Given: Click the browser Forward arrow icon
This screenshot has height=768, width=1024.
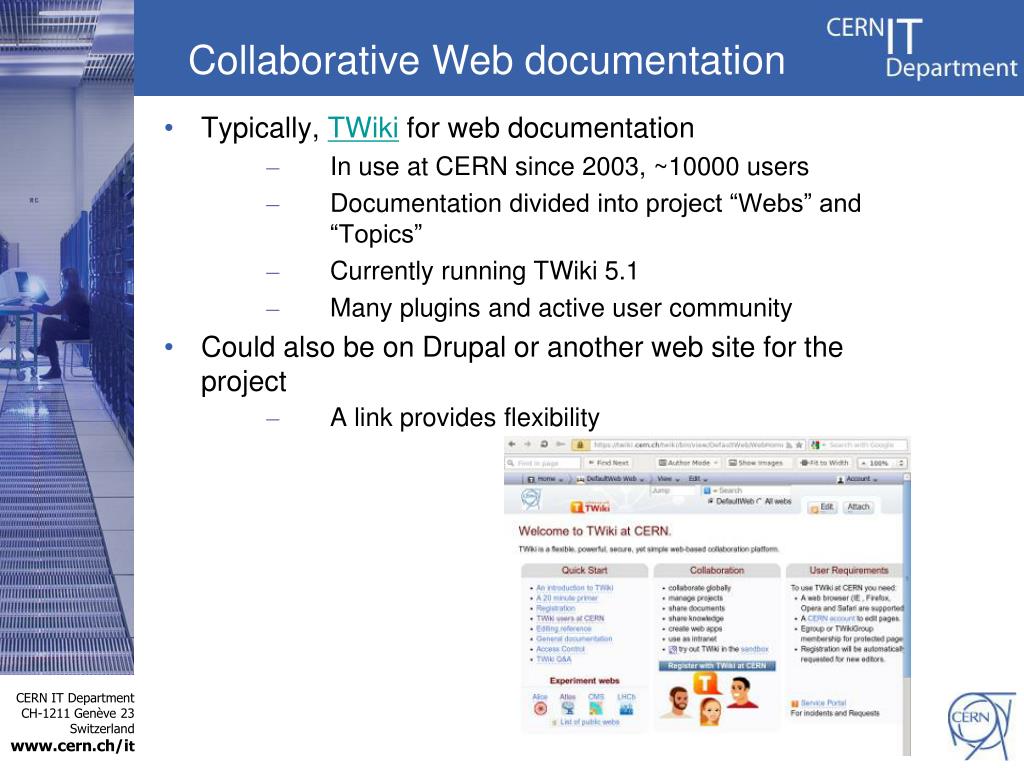Looking at the screenshot, I should [528, 444].
